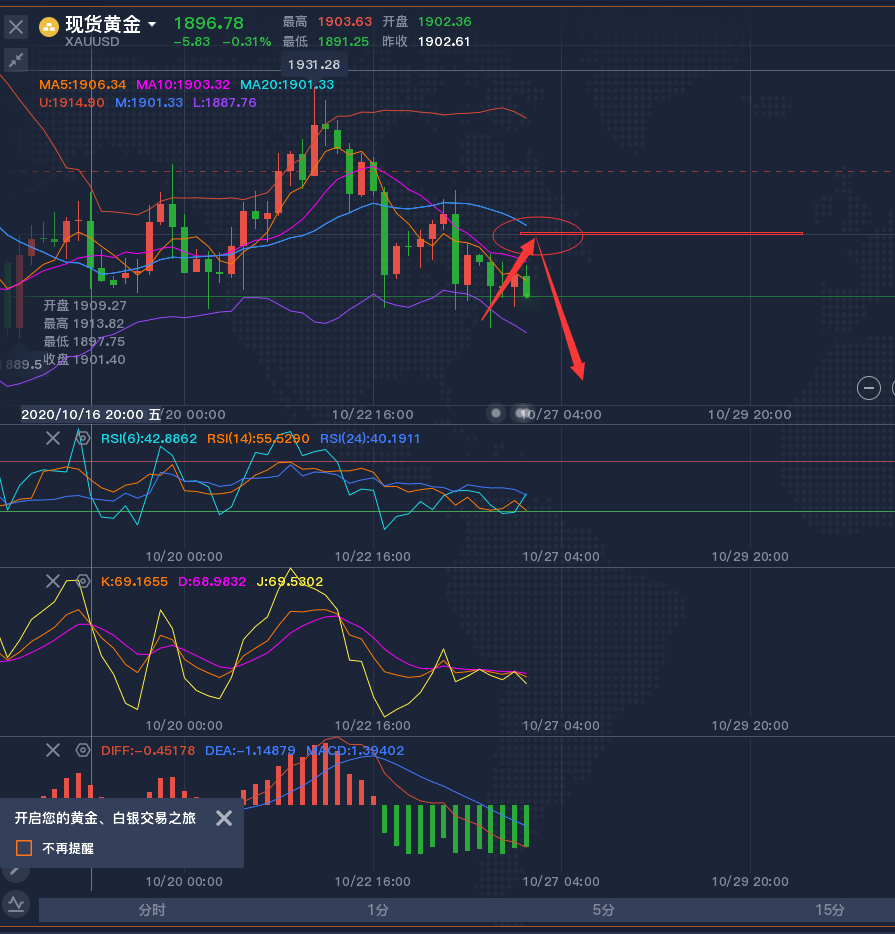Open MACD indicator settings gear

(83, 750)
